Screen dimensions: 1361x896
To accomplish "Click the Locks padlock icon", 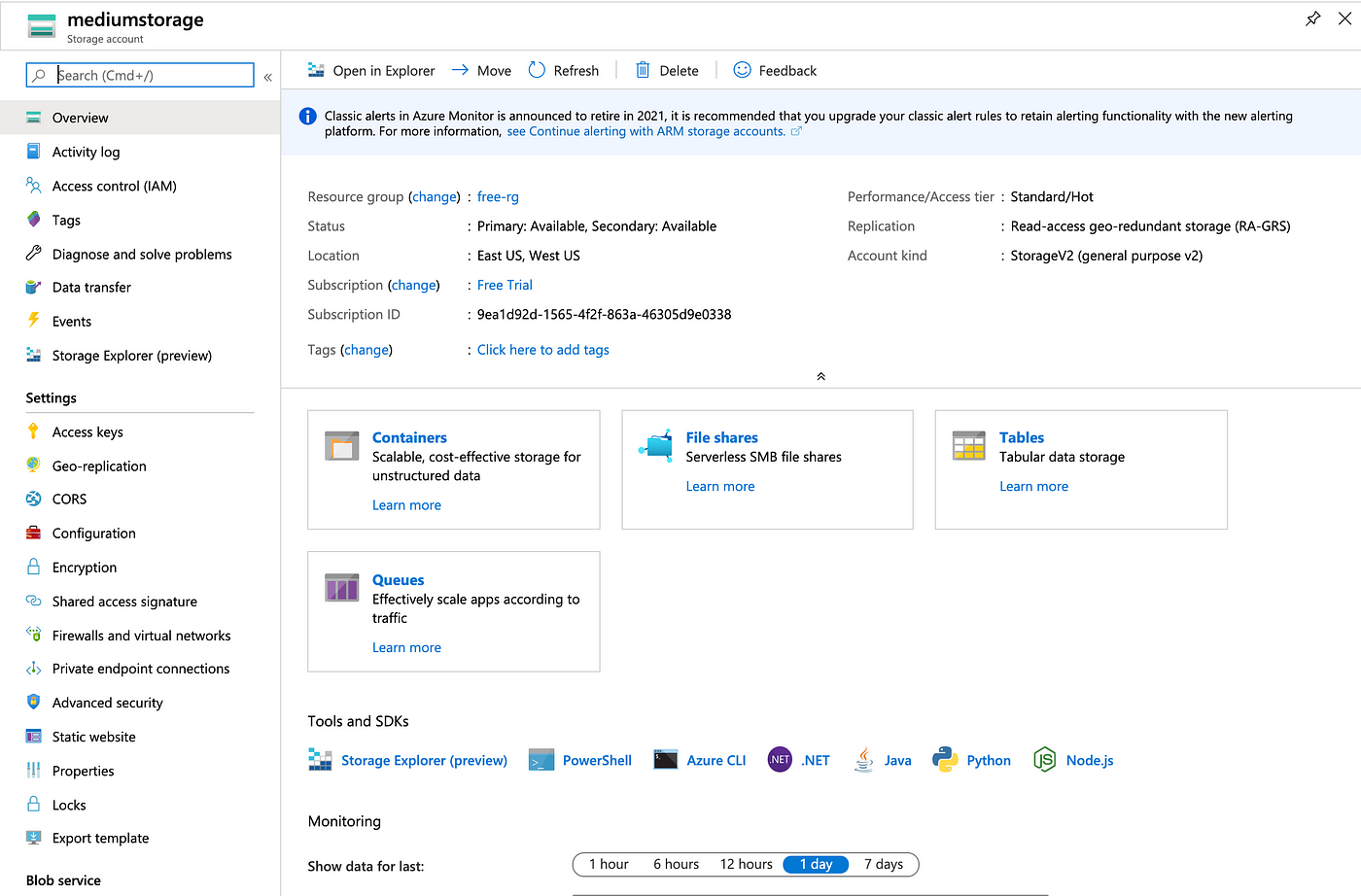I will click(34, 805).
